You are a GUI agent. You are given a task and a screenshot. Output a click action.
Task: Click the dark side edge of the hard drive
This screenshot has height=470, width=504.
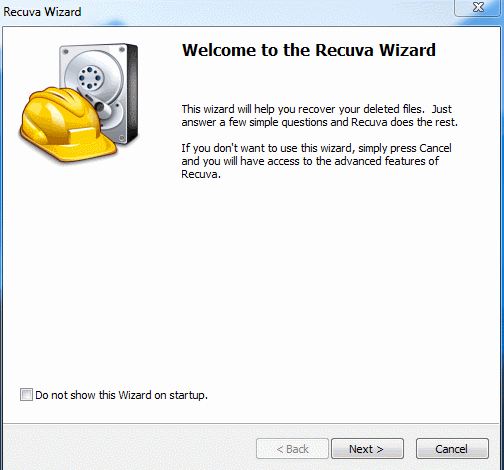(x=132, y=93)
